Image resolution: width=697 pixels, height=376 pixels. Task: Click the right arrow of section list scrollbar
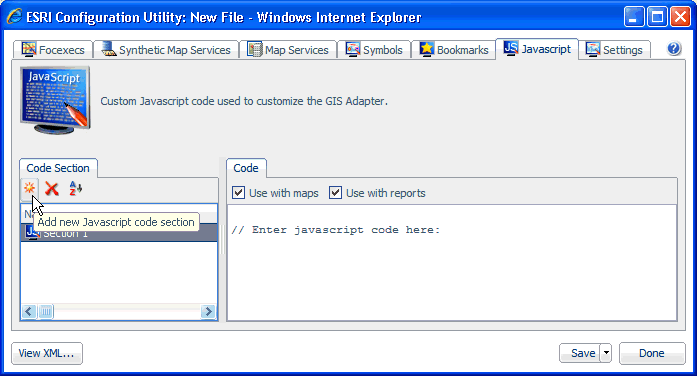(x=208, y=312)
